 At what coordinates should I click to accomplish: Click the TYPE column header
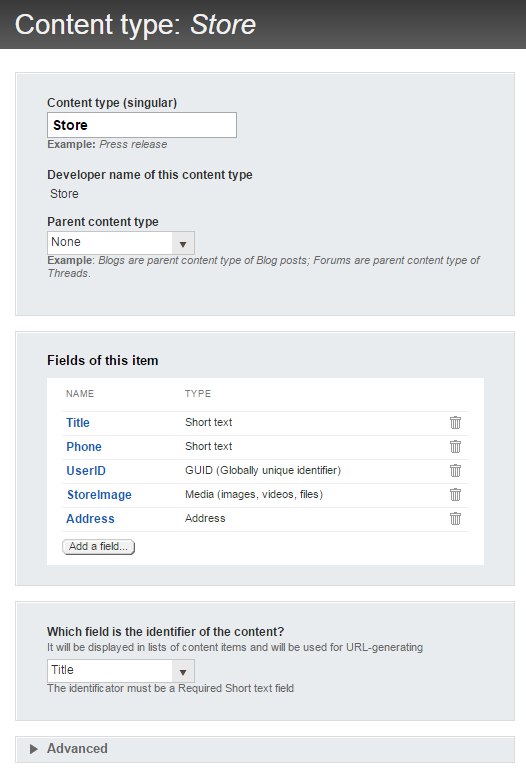(198, 393)
